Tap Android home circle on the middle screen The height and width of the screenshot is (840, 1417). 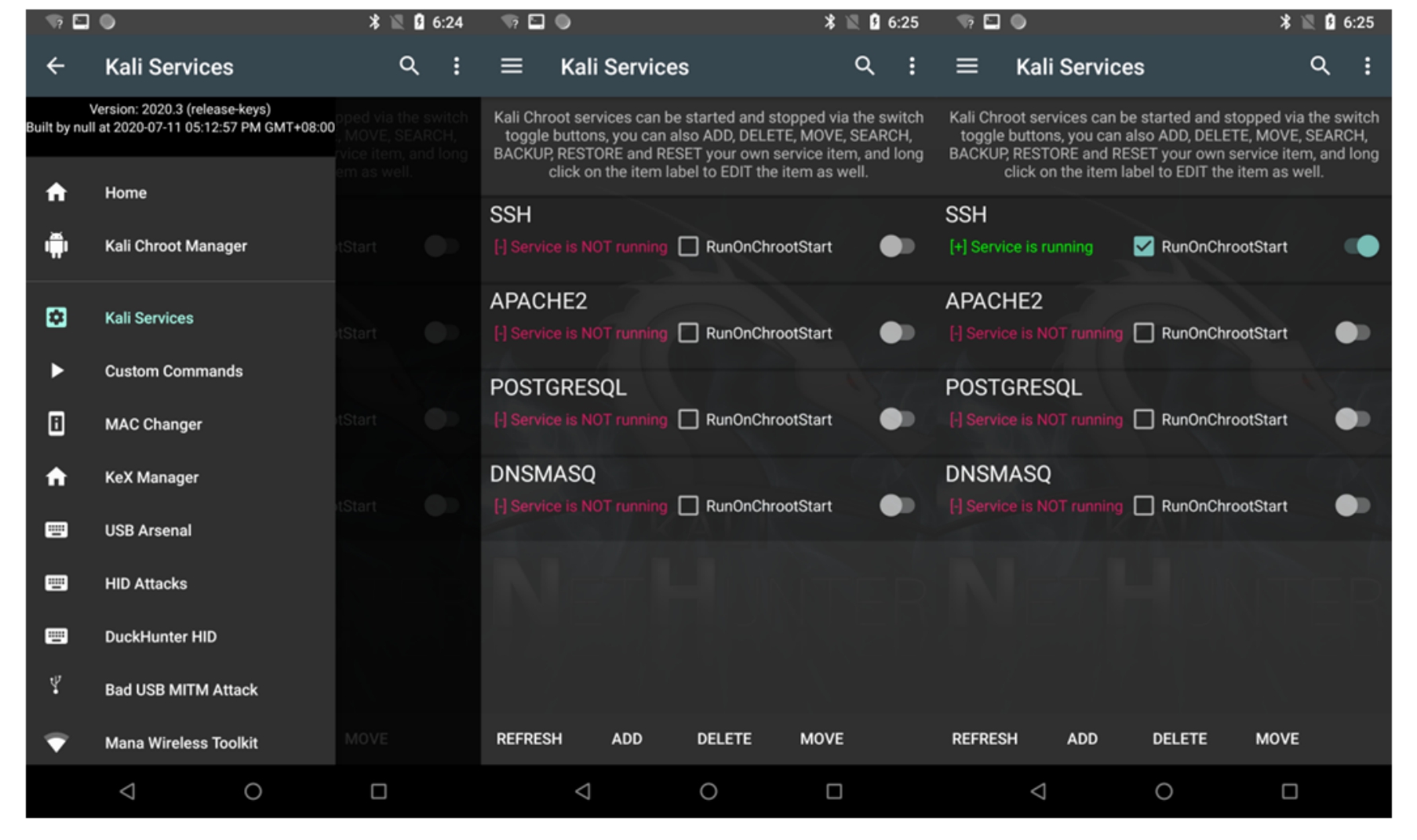708,791
